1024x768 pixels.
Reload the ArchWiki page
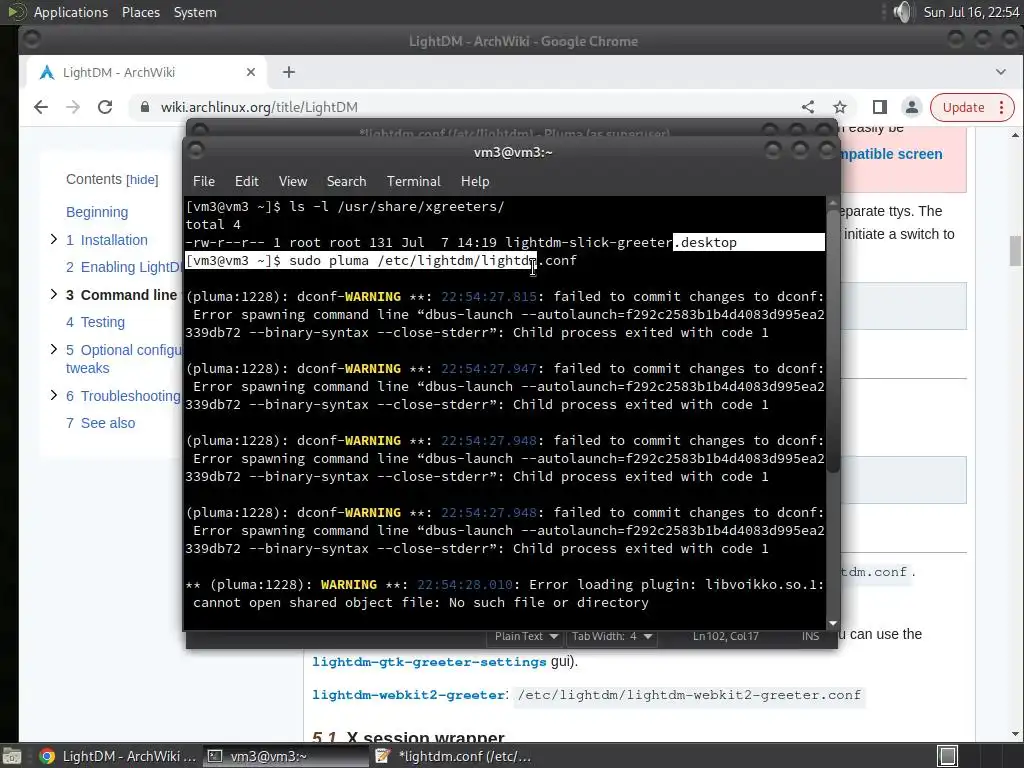[x=105, y=107]
